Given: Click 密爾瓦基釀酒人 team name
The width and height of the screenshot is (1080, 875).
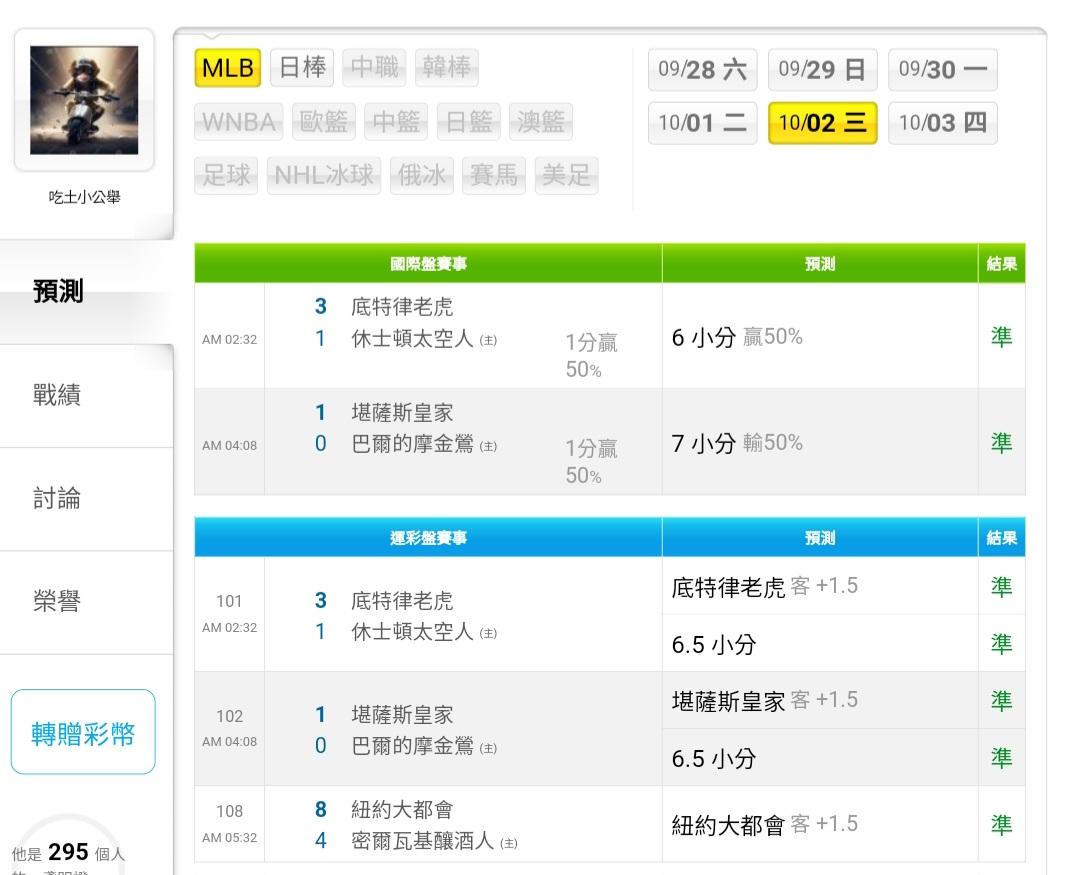Looking at the screenshot, I should point(422,841).
